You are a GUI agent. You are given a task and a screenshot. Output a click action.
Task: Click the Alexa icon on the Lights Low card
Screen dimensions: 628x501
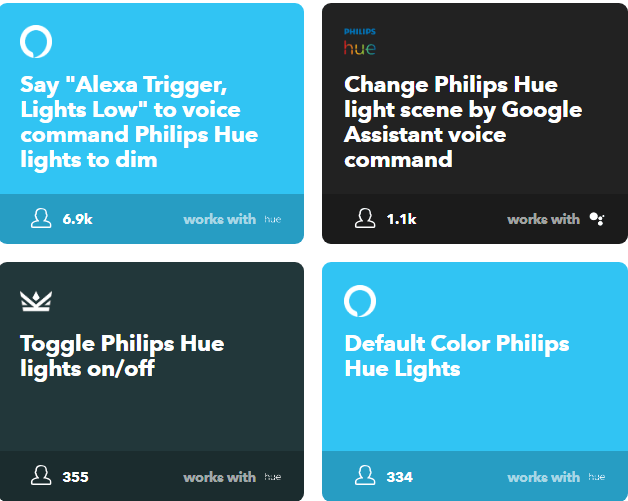(36, 42)
